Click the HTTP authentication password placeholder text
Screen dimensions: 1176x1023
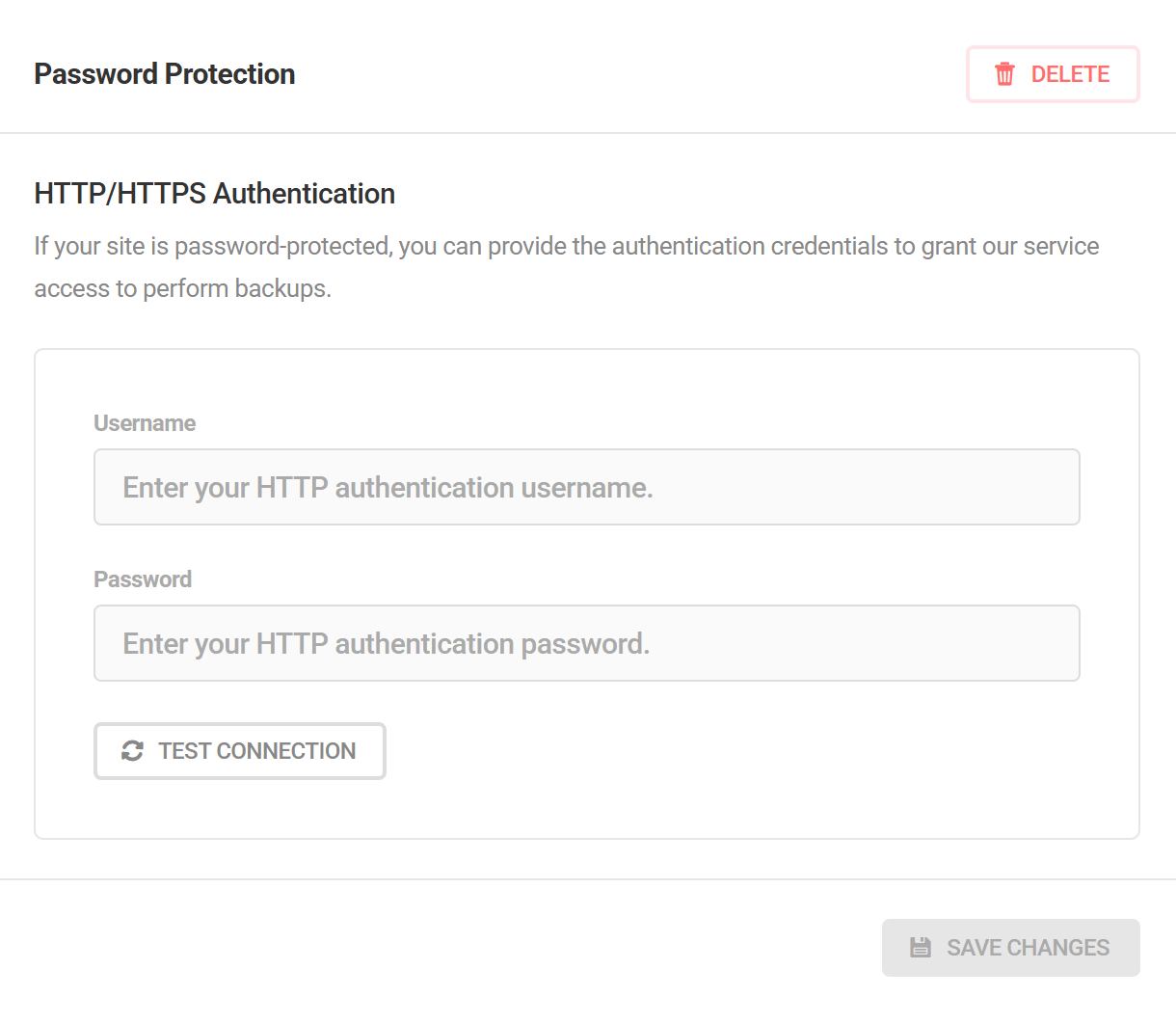tap(386, 643)
